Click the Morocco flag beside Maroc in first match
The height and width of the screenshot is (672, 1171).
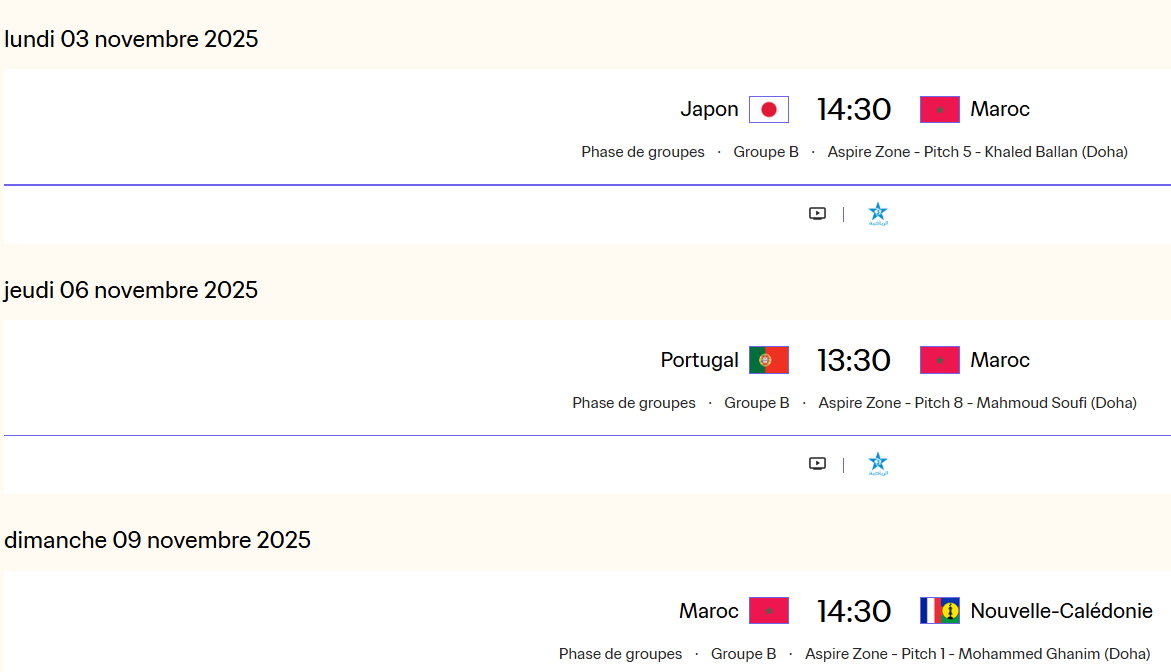[939, 109]
